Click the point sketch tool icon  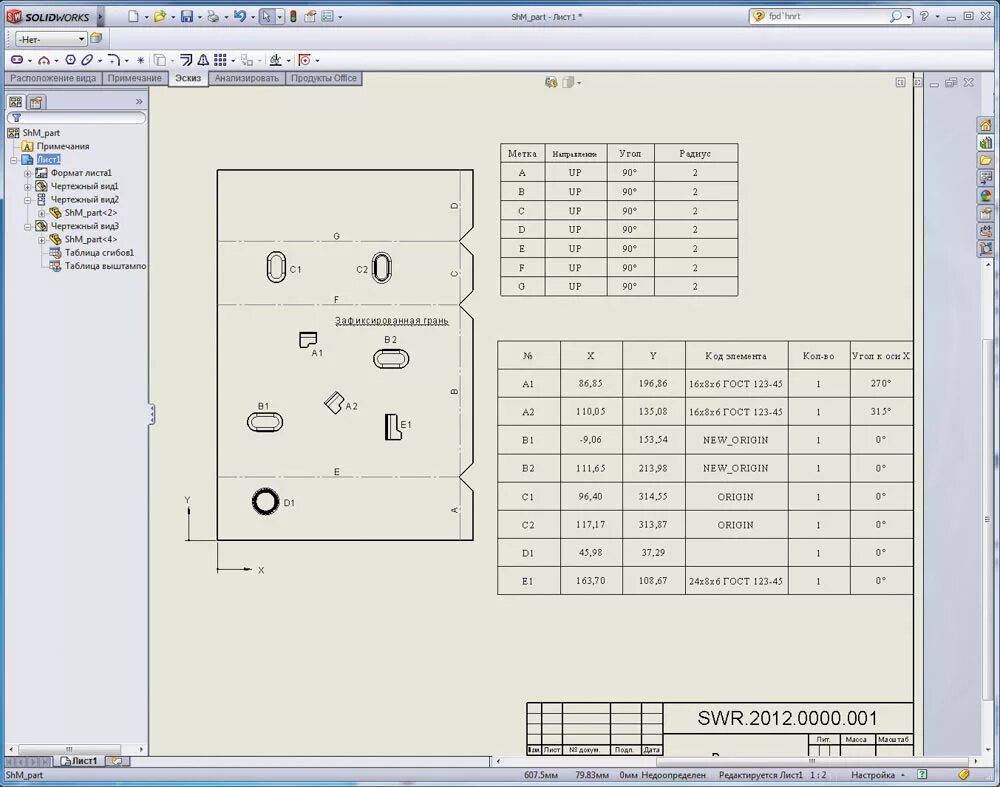(x=139, y=60)
